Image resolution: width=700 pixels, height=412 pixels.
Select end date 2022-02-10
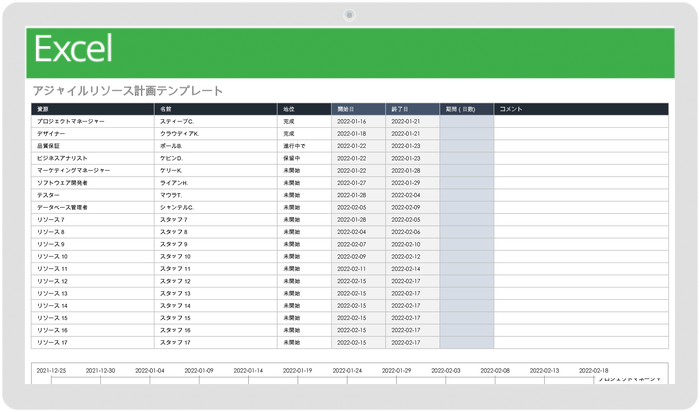(412, 244)
